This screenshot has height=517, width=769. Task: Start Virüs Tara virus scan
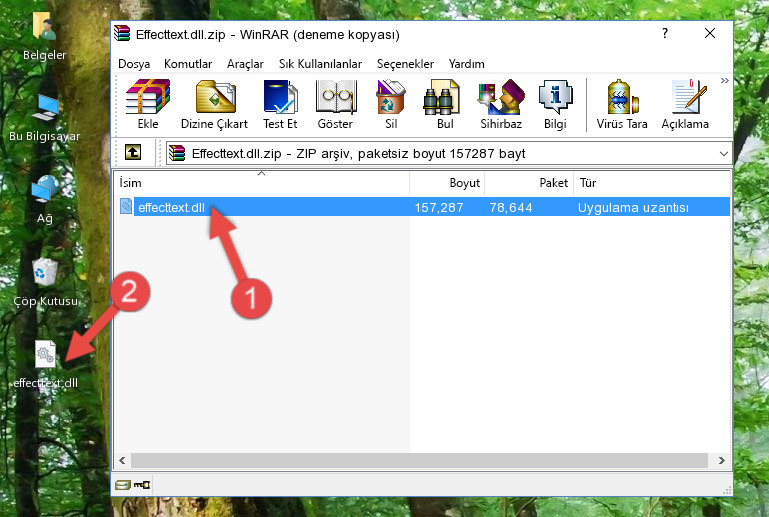[622, 104]
